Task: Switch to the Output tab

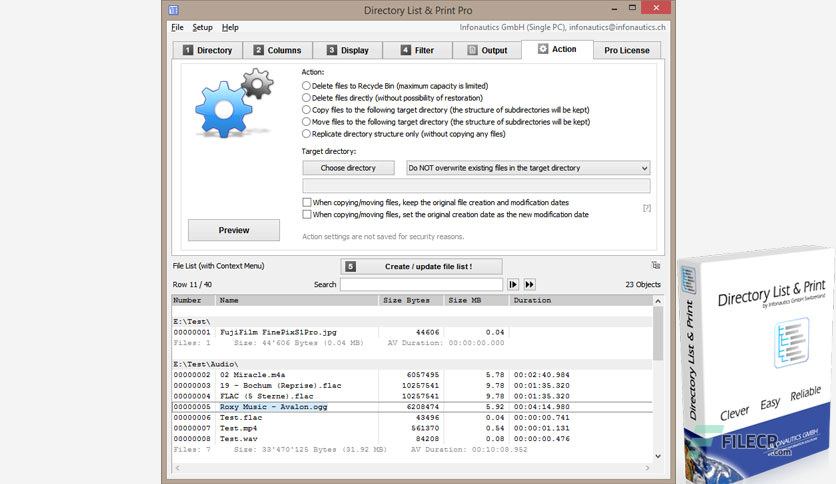Action: (x=487, y=50)
